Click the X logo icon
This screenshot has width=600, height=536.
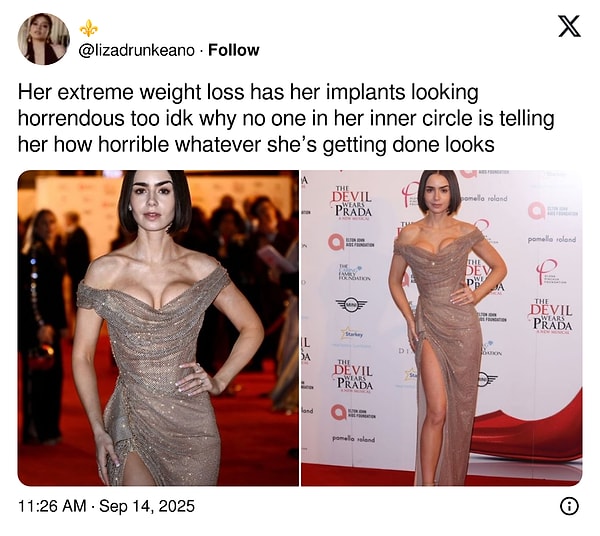tap(569, 26)
